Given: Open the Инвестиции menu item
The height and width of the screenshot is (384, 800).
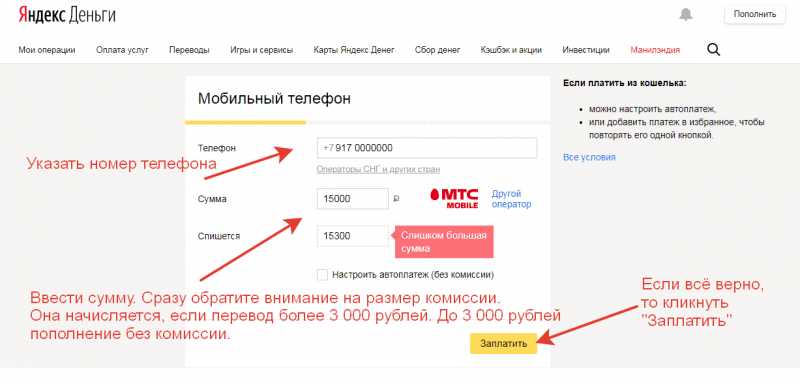Looking at the screenshot, I should [586, 50].
